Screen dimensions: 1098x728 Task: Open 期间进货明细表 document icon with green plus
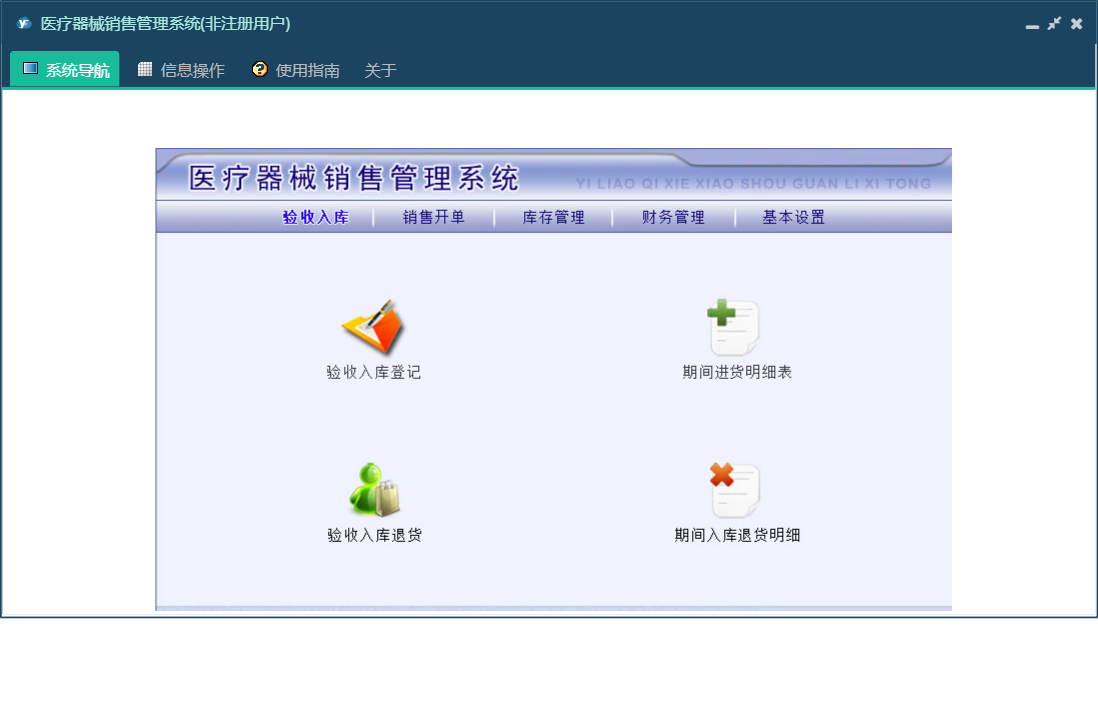point(733,327)
